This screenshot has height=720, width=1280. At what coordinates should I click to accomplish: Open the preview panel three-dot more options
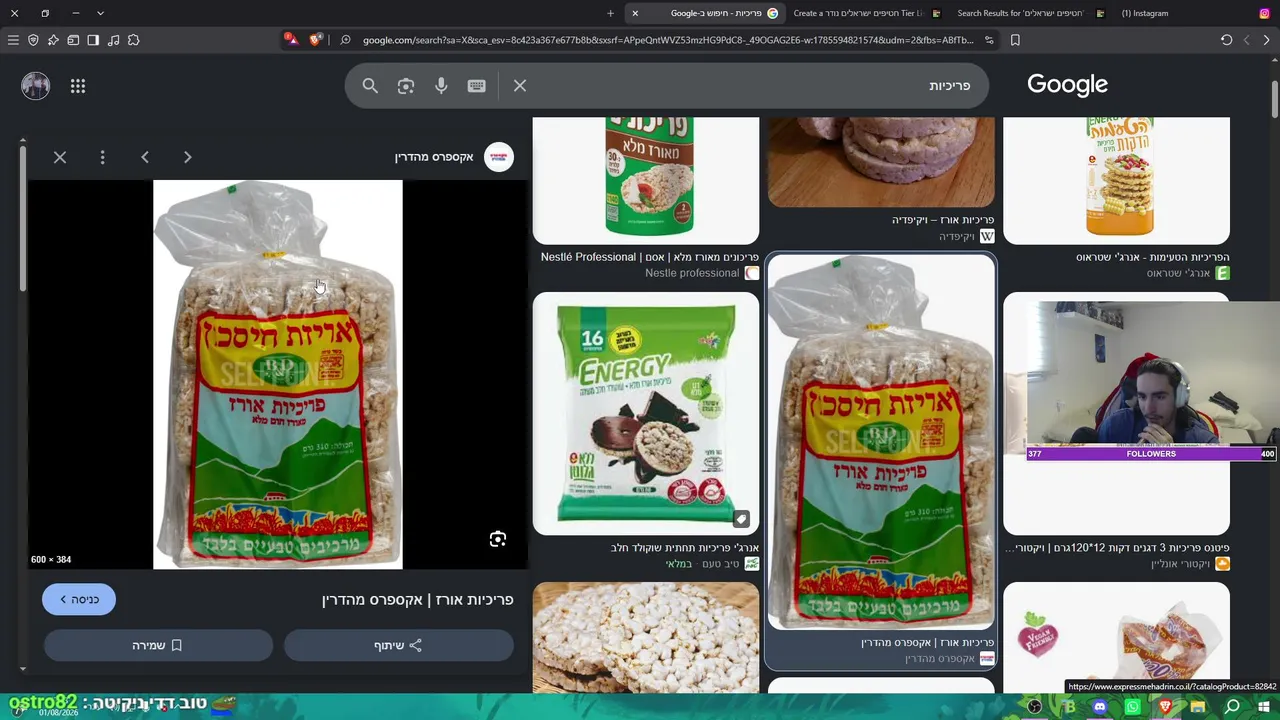click(102, 157)
